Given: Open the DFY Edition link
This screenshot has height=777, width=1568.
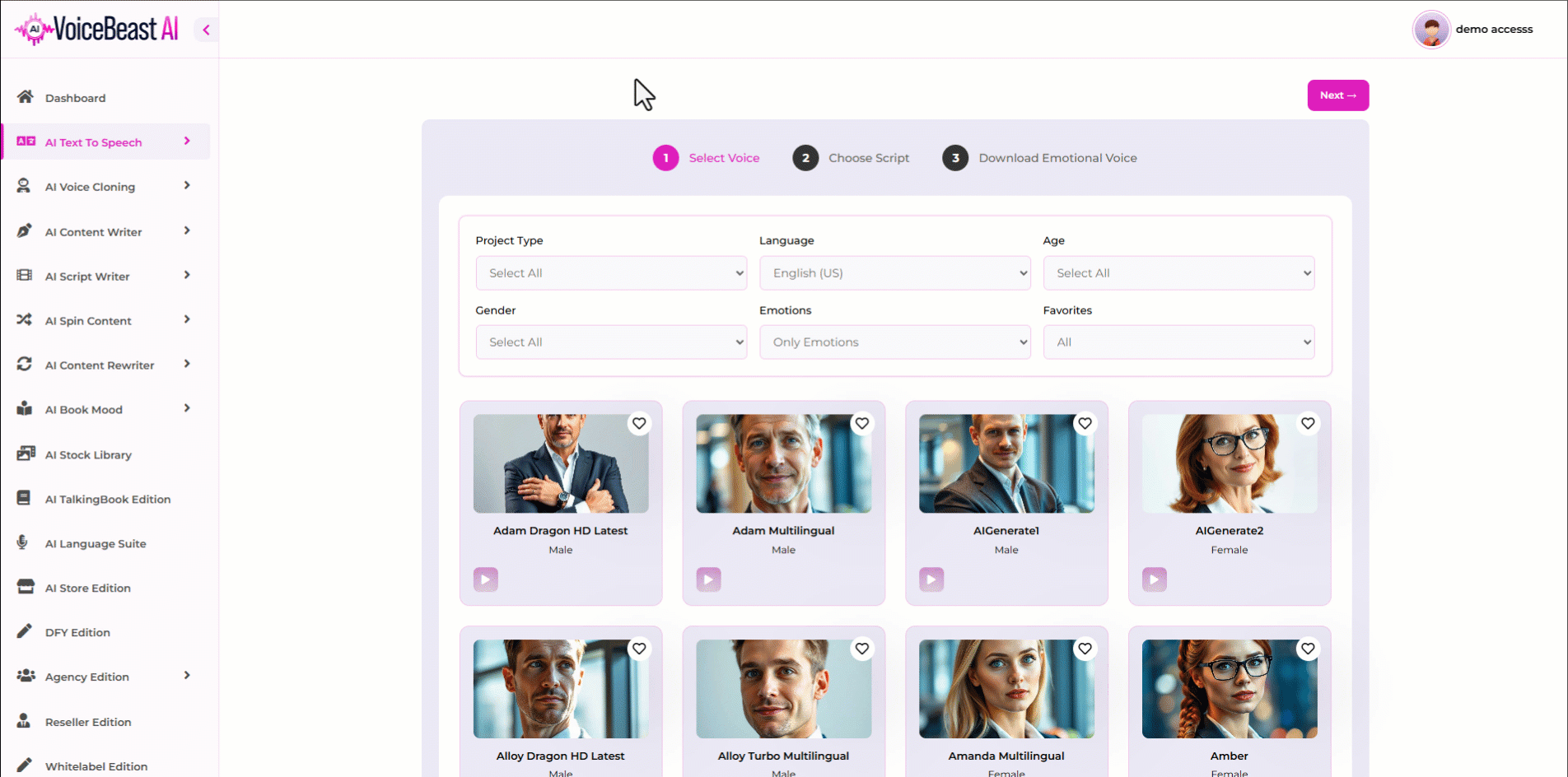Looking at the screenshot, I should click(x=77, y=632).
